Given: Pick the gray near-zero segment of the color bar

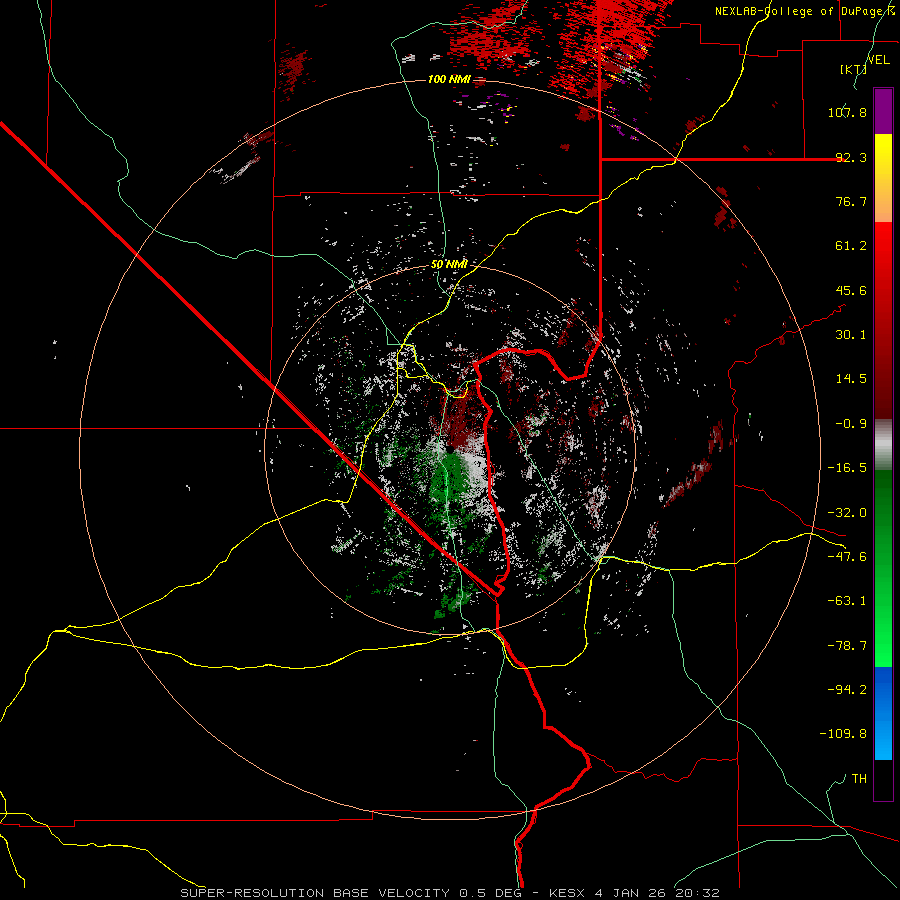Looking at the screenshot, I should pyautogui.click(x=883, y=445).
